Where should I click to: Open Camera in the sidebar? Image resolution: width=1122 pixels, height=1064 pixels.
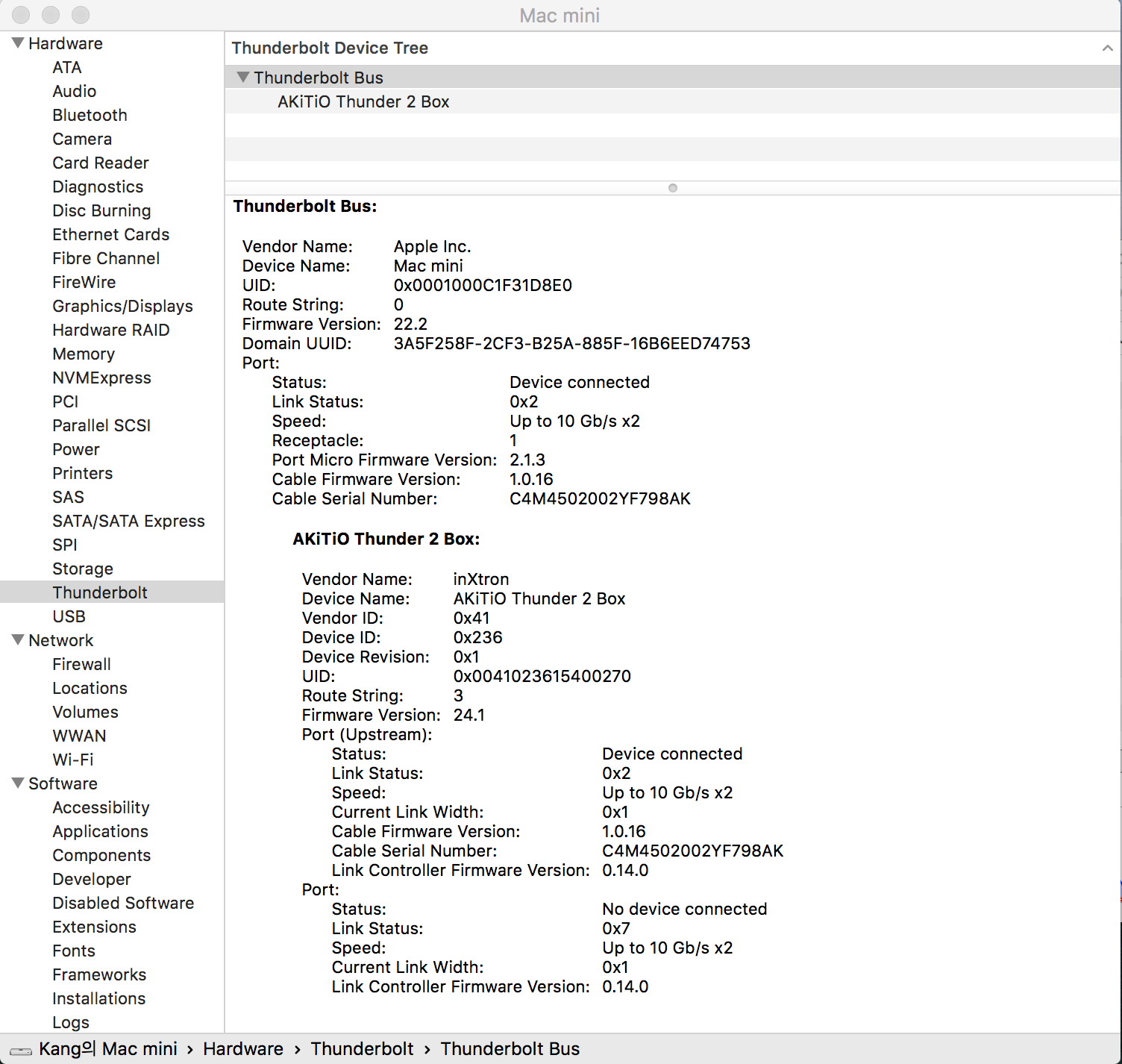coord(82,139)
